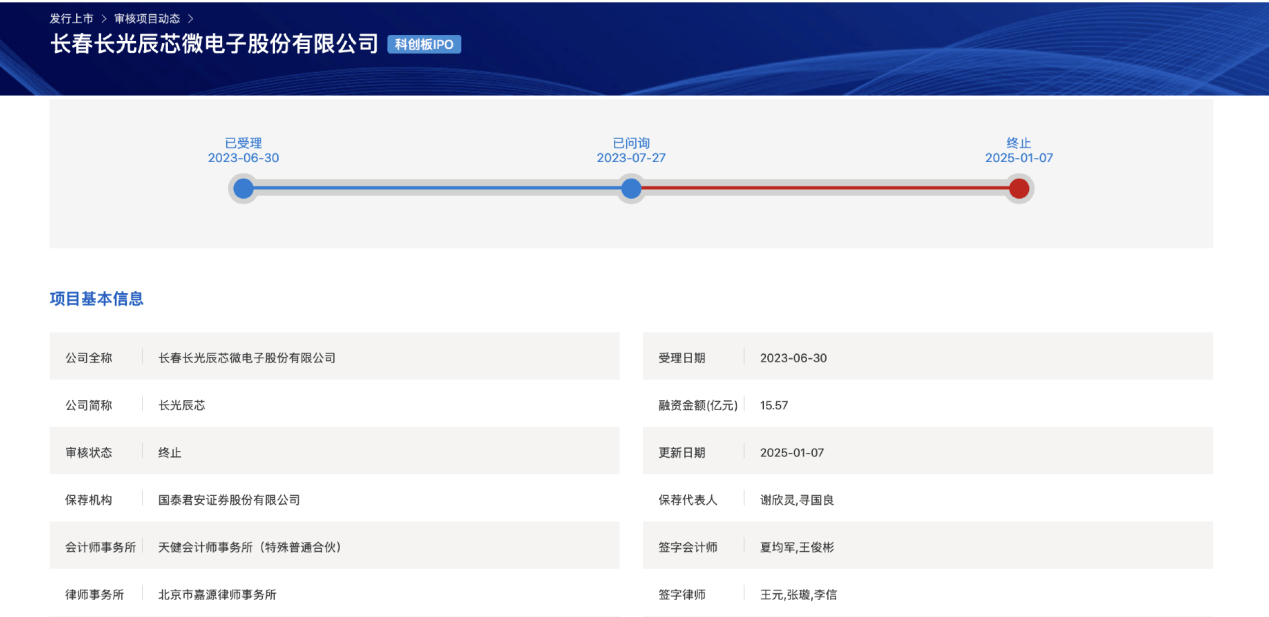Click the 保荐代表人 names 谢欣灵,寻国良
This screenshot has width=1269, height=617.
coord(797,500)
